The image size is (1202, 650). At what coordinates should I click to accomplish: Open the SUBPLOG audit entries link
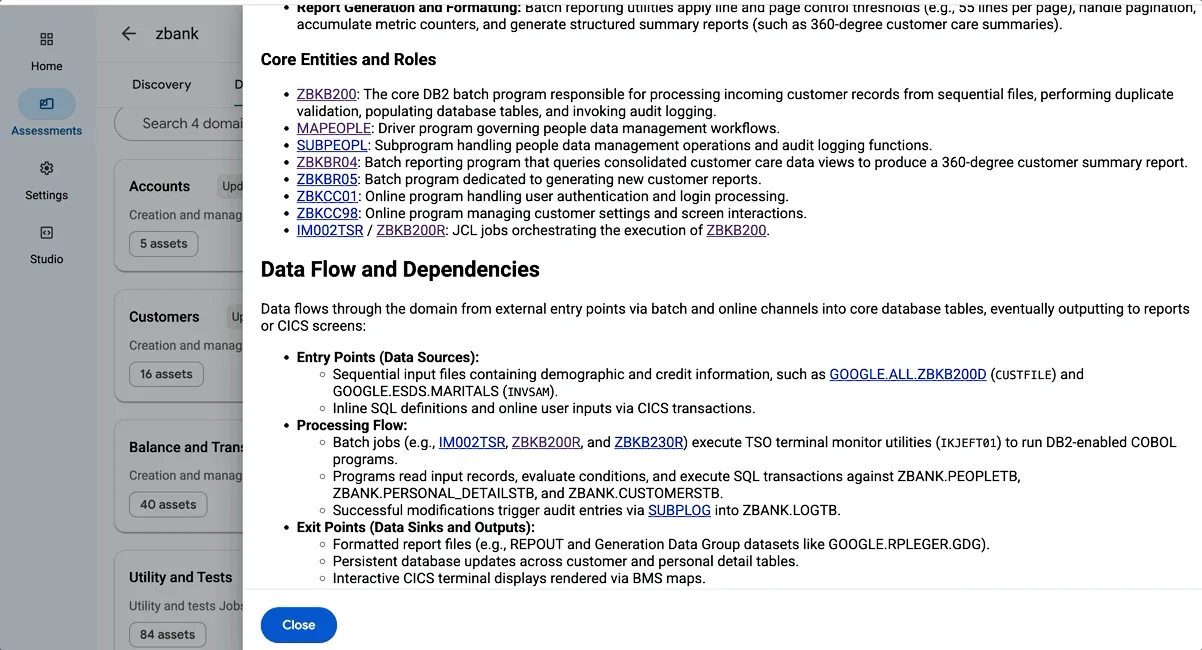[x=679, y=510]
